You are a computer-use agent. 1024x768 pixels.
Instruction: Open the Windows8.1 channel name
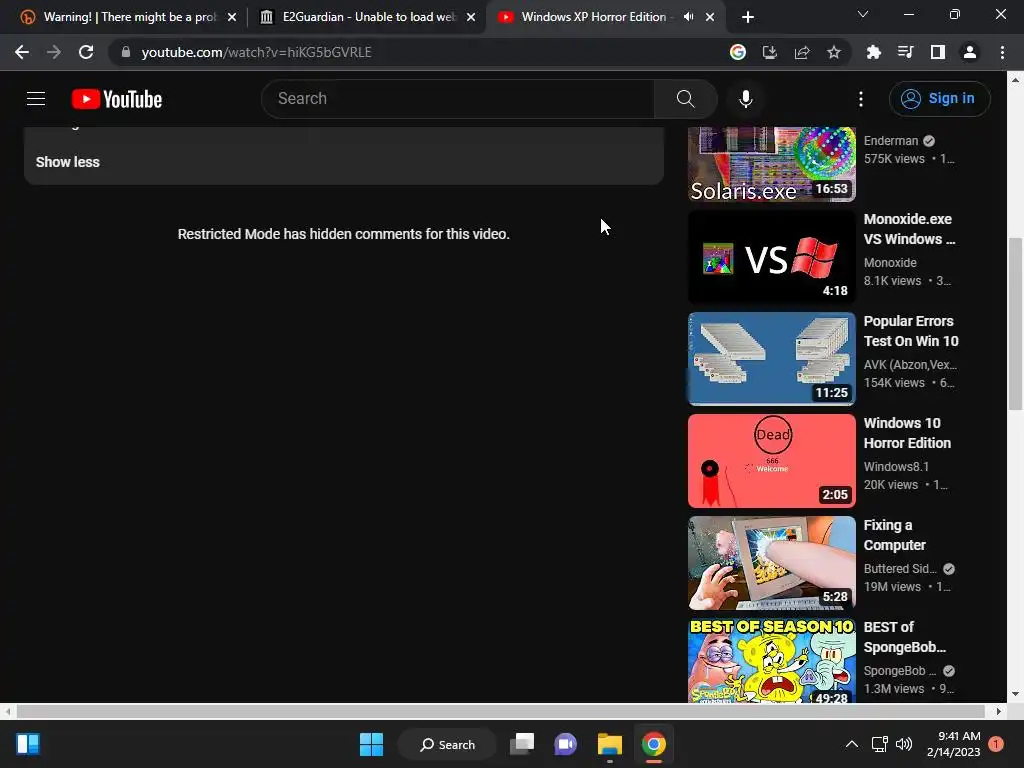(896, 466)
